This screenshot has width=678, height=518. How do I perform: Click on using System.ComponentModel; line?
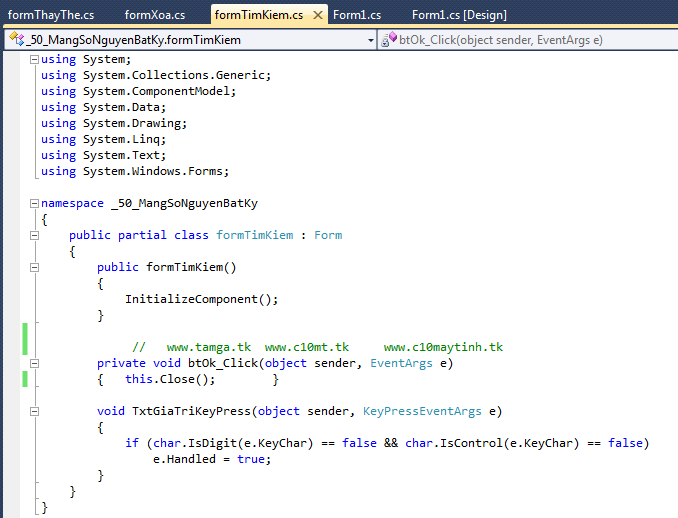tap(138, 91)
